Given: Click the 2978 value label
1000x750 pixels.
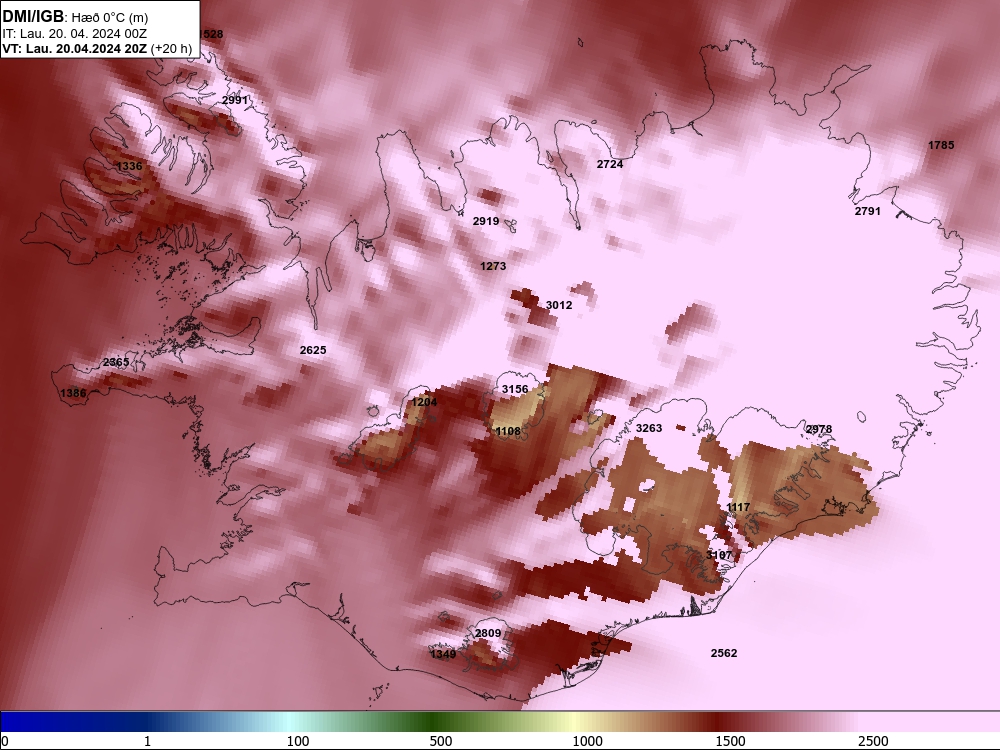Looking at the screenshot, I should click(819, 429).
